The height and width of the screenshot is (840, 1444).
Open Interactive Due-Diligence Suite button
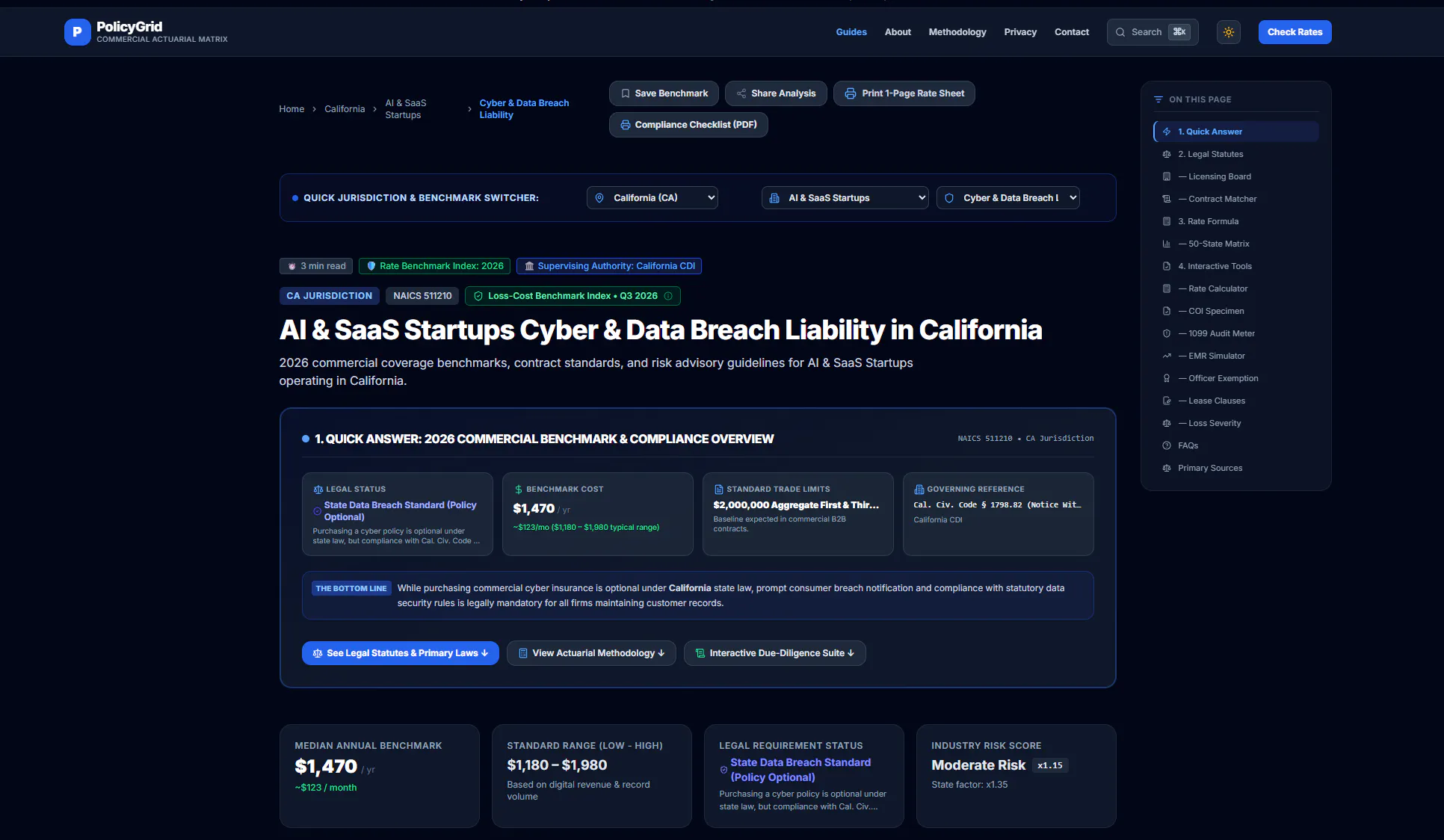tap(774, 653)
